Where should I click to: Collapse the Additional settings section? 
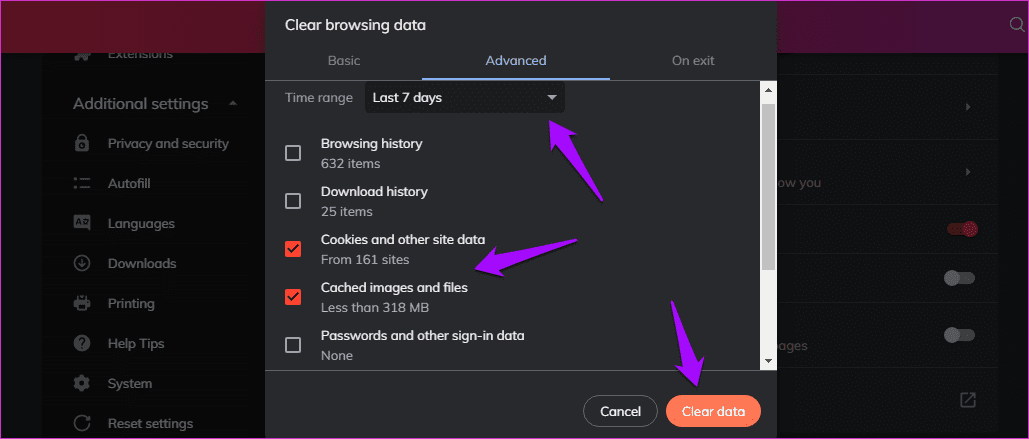tap(233, 104)
